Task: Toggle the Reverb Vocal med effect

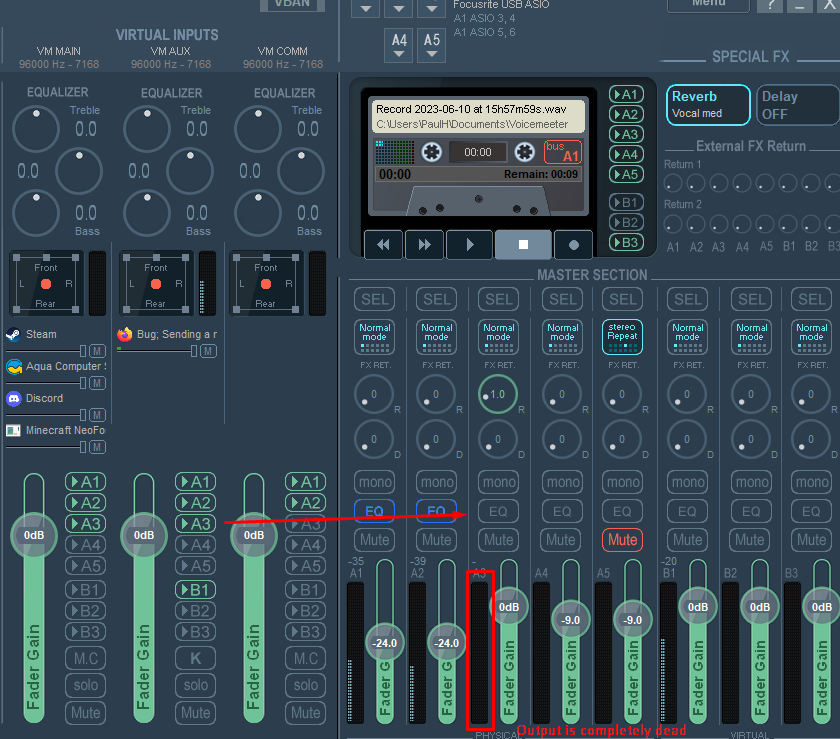Action: [708, 105]
